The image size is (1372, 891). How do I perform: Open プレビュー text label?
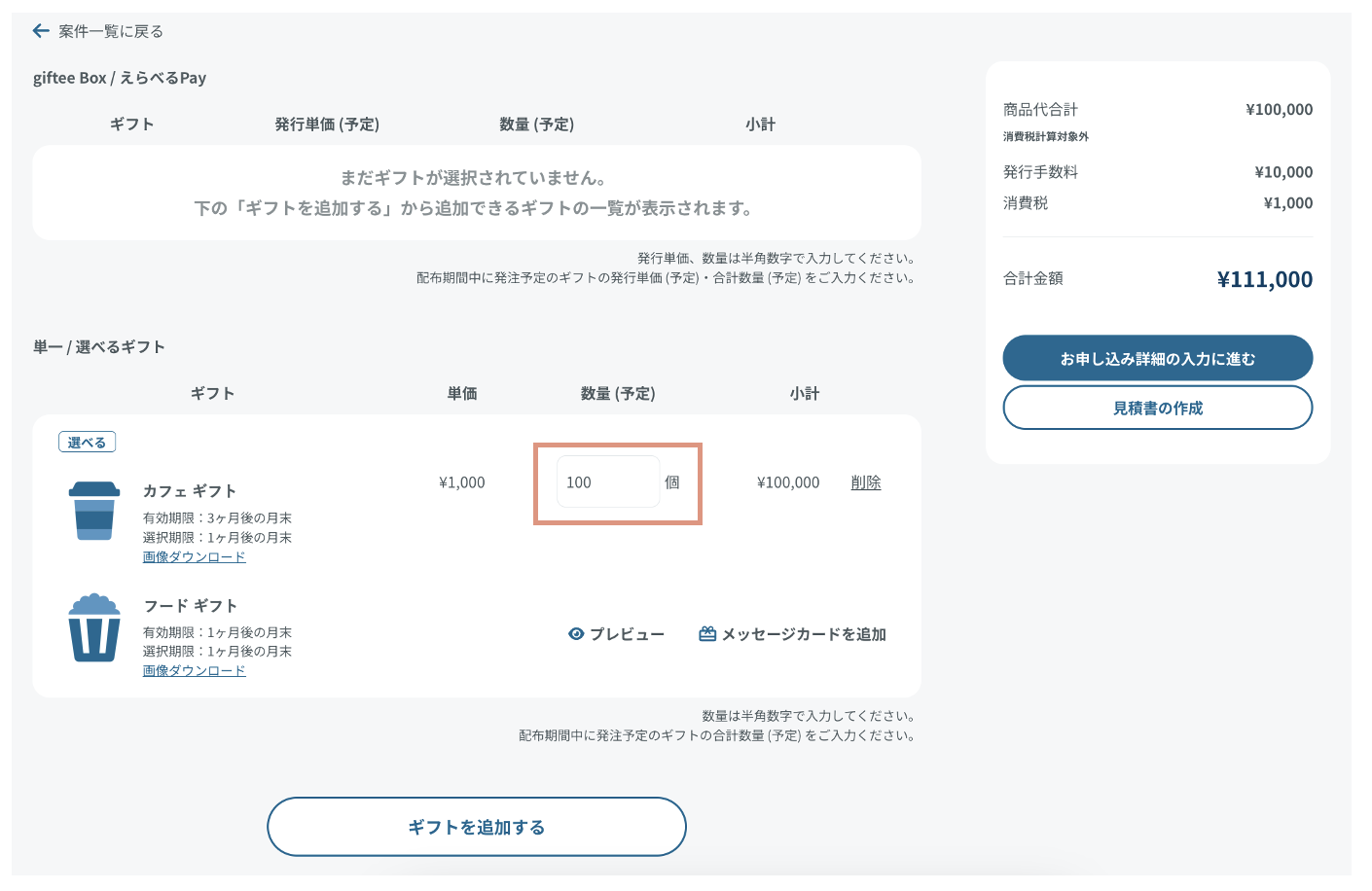627,634
